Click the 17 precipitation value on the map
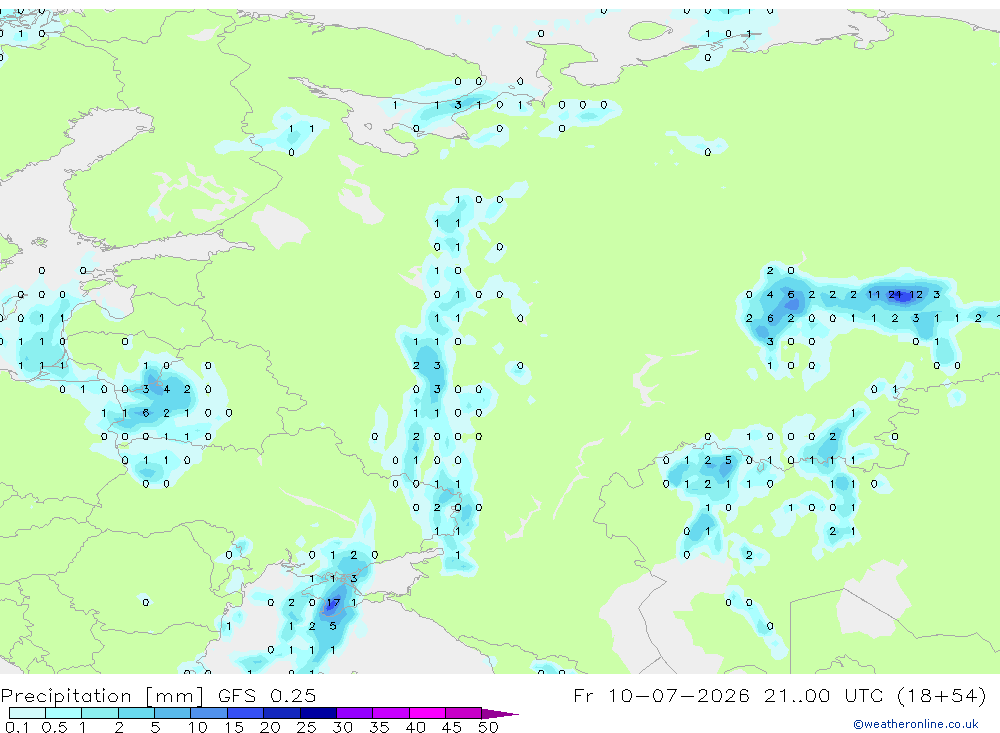 [334, 602]
